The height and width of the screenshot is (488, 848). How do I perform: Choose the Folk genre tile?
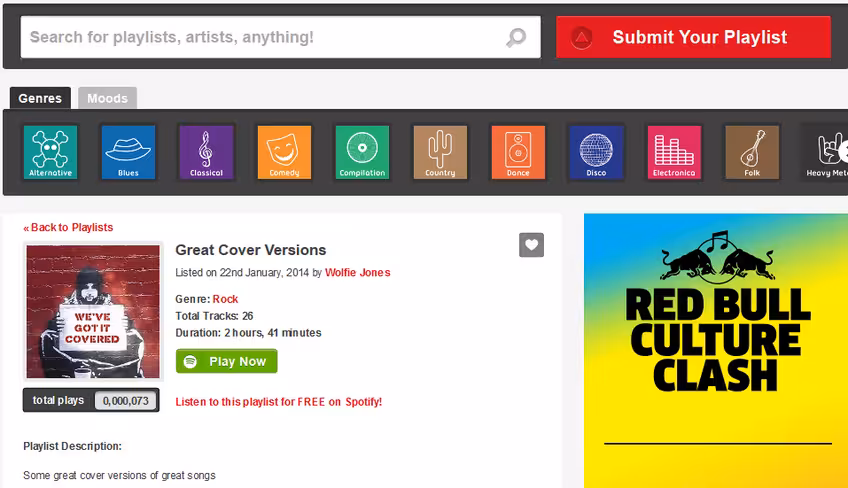[752, 152]
